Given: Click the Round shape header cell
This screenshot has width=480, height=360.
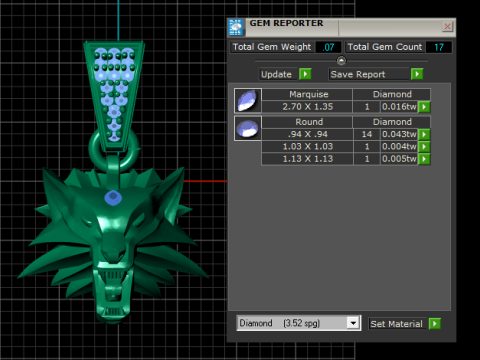Looking at the screenshot, I should [x=307, y=122].
